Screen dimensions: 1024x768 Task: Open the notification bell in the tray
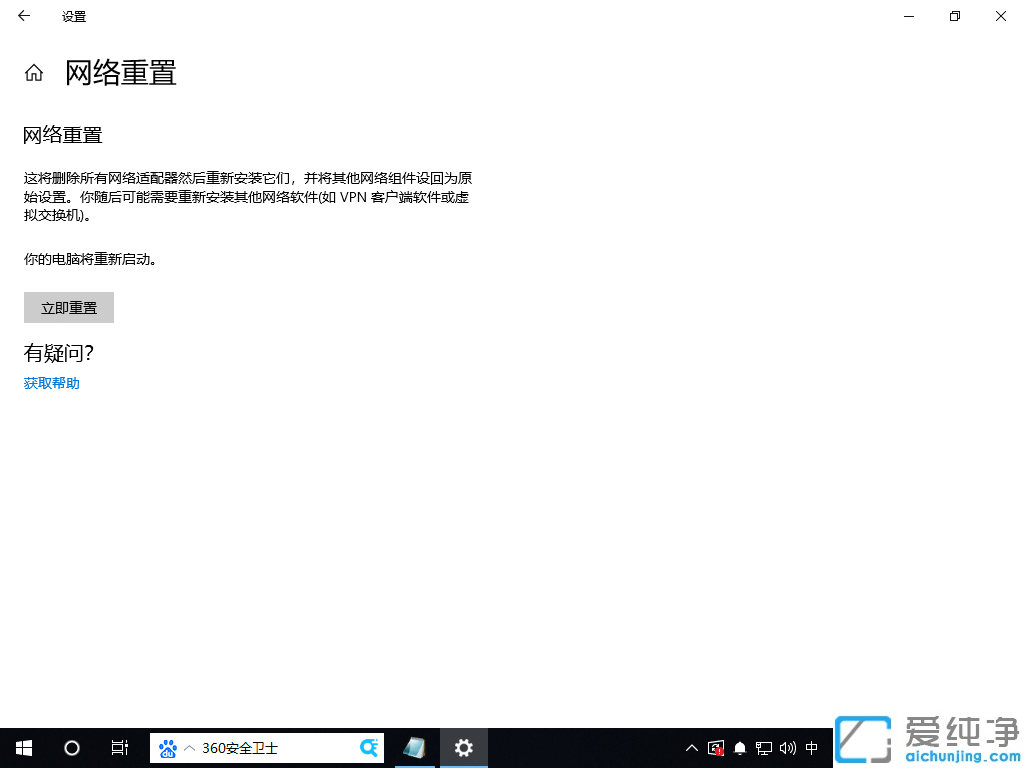pos(740,747)
